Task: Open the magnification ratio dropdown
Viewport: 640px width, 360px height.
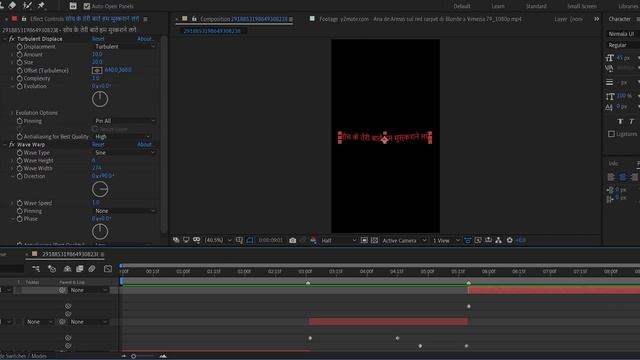Action: coord(218,240)
